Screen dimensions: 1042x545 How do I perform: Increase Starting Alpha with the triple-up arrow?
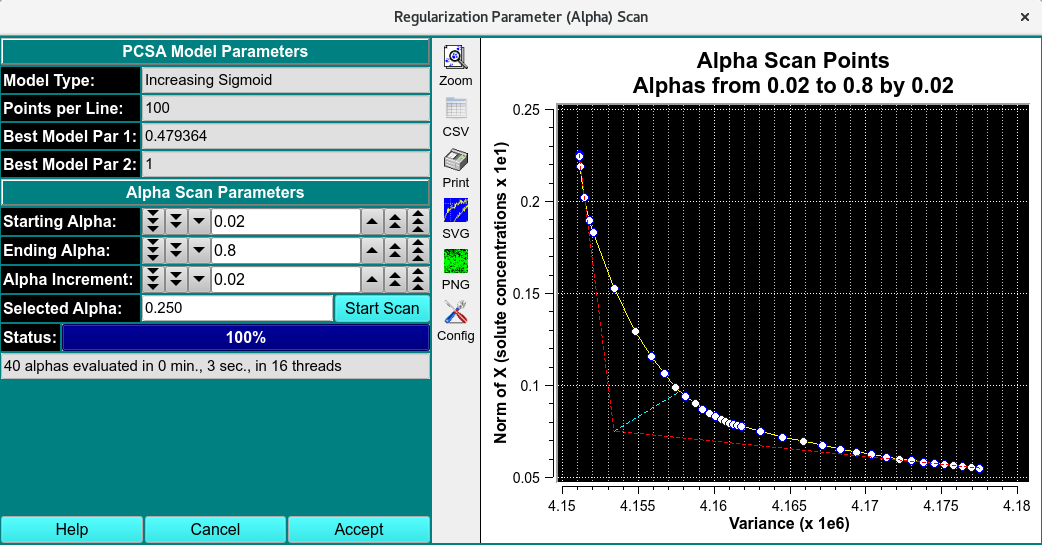[419, 221]
